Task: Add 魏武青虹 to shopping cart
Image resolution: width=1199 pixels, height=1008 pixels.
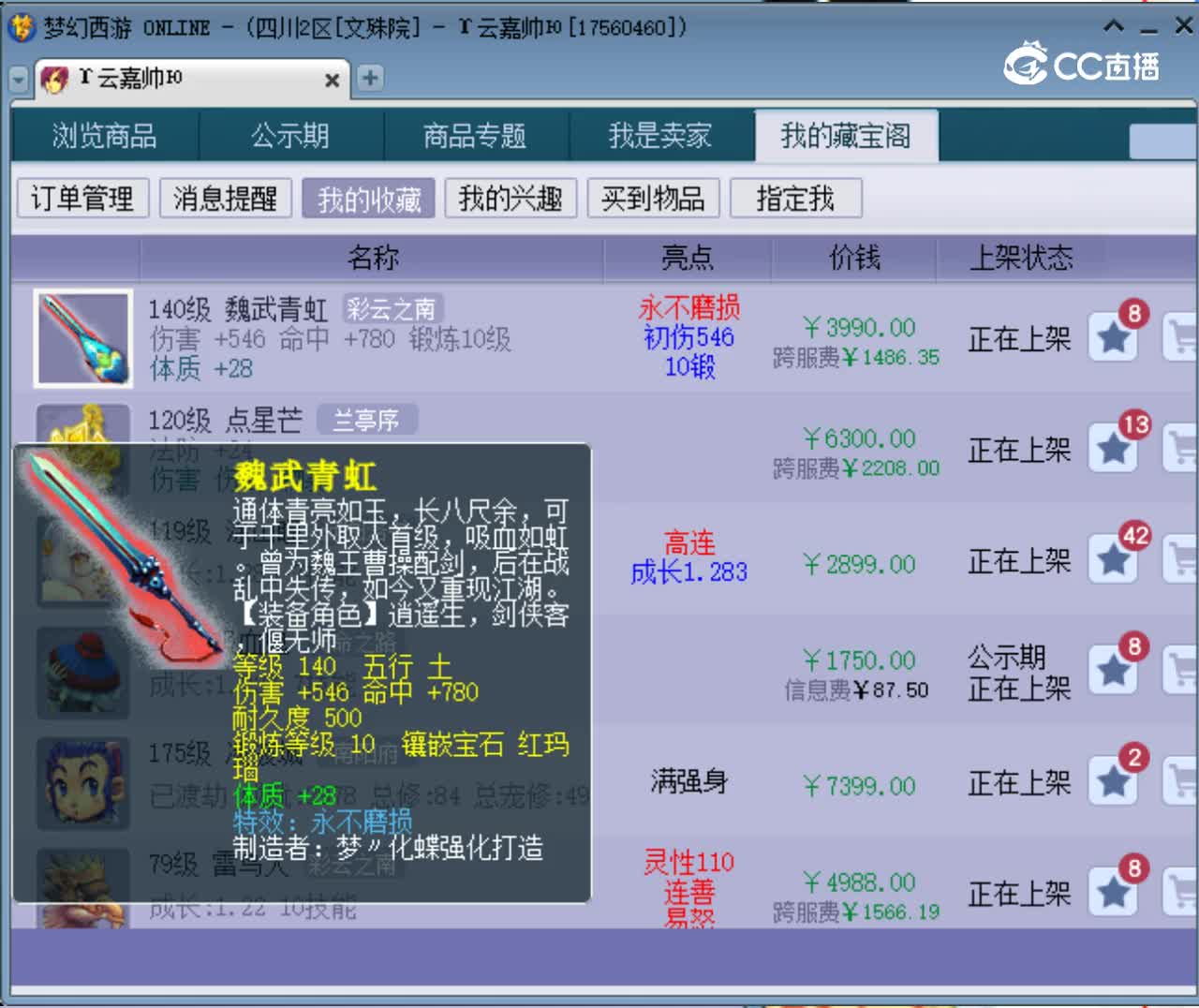Action: coord(1181,338)
